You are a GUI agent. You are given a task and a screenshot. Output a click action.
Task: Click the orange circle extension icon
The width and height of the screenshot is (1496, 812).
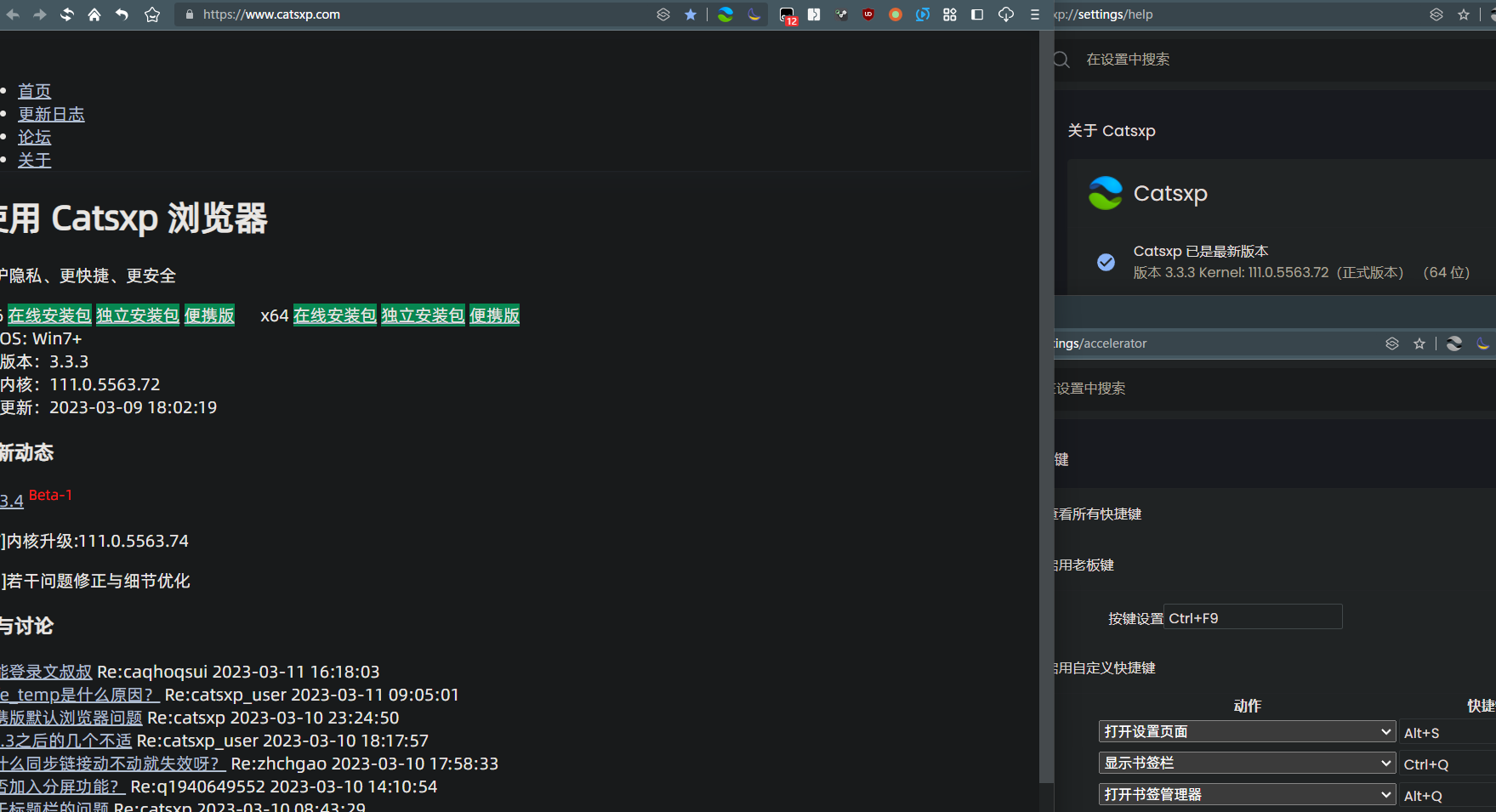[x=896, y=14]
